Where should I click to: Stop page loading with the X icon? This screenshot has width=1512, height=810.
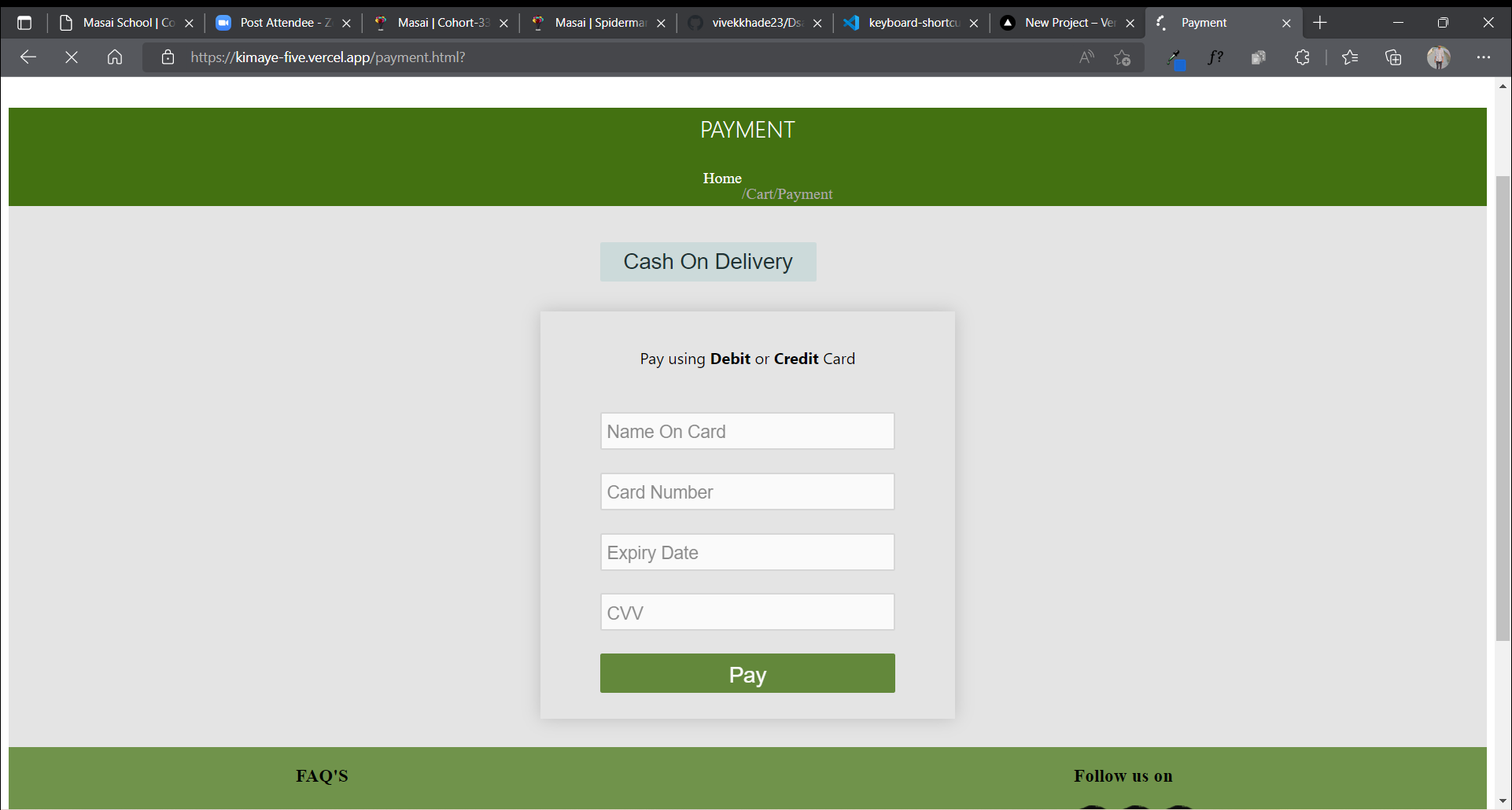pyautogui.click(x=72, y=57)
